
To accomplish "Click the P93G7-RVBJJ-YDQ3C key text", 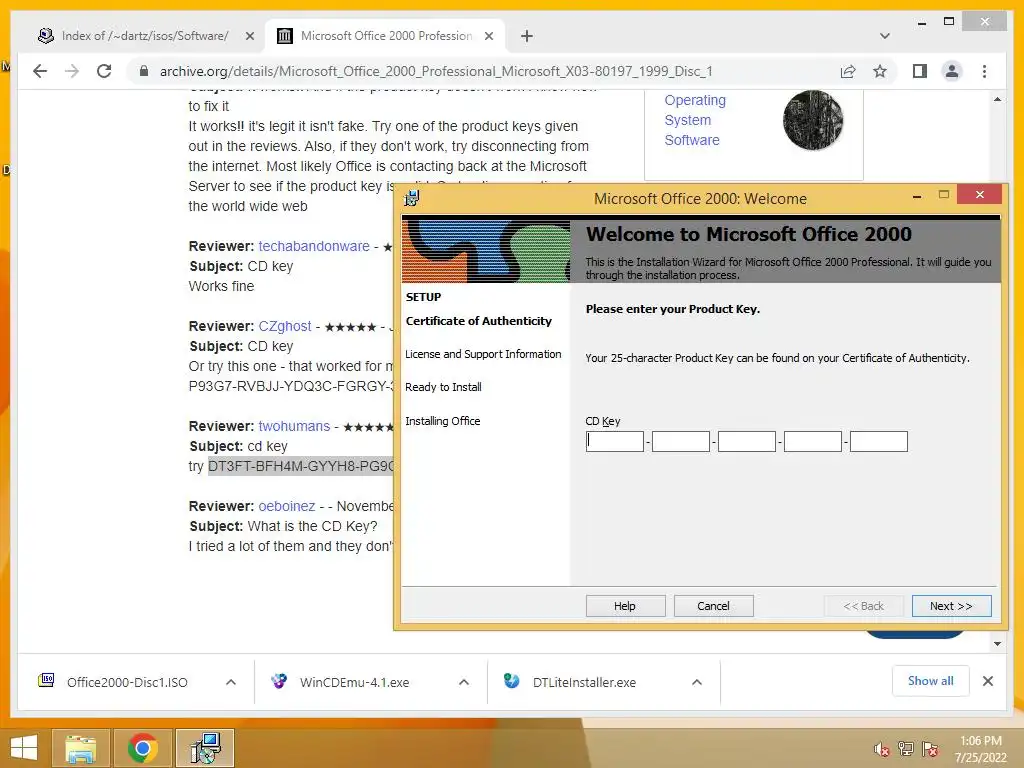I will coord(291,386).
